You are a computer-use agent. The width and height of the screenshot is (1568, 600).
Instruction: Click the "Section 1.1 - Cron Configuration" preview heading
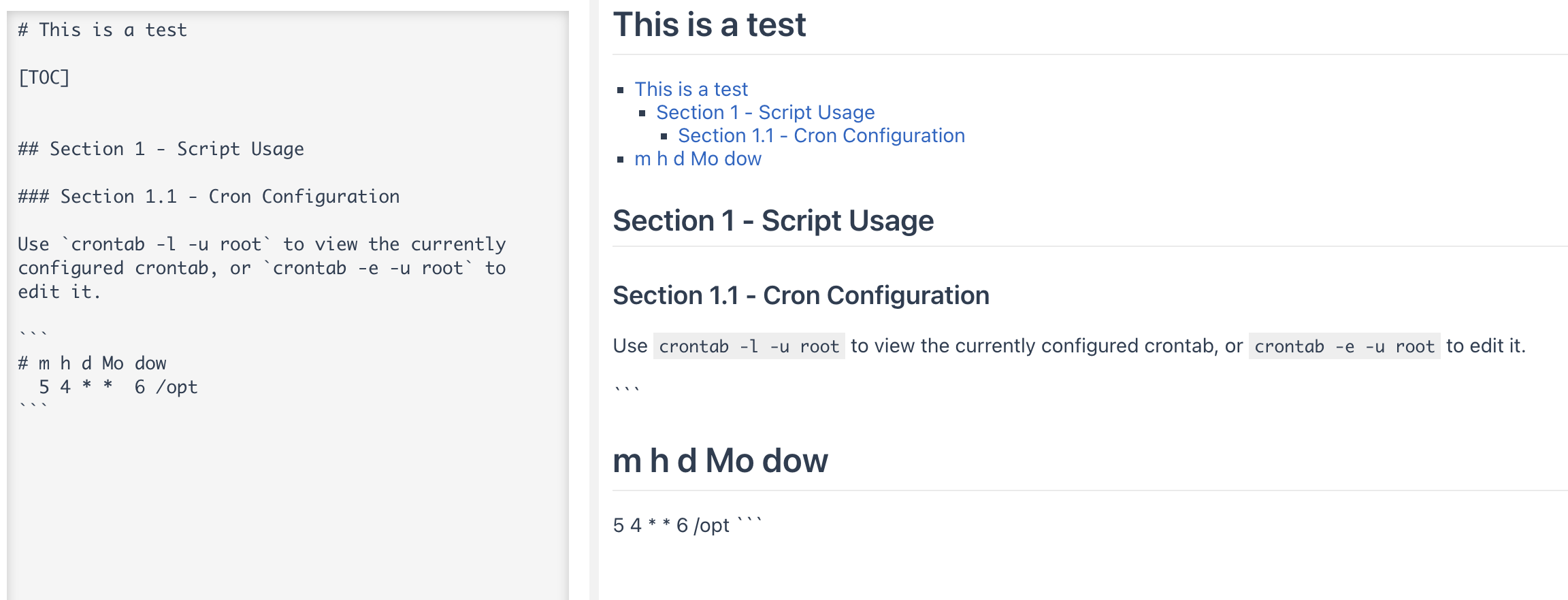(x=801, y=296)
